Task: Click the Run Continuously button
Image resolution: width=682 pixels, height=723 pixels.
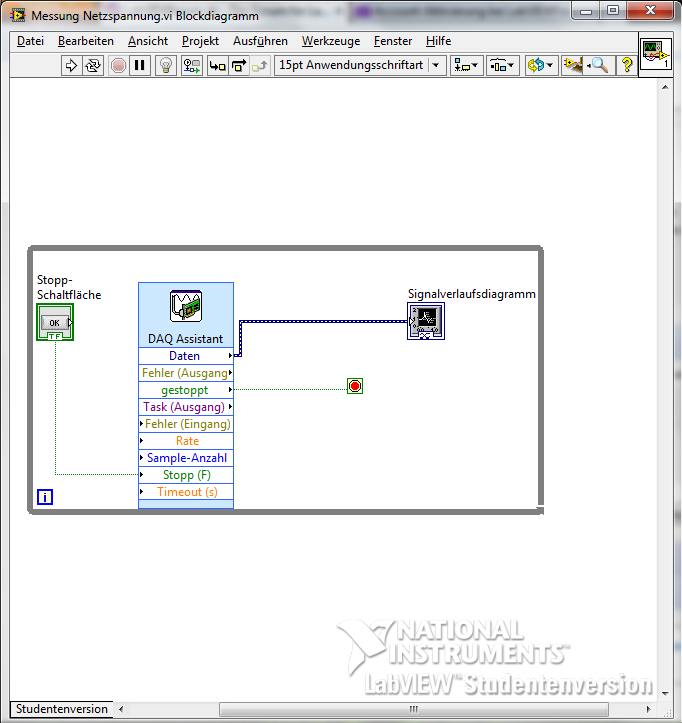Action: point(93,65)
